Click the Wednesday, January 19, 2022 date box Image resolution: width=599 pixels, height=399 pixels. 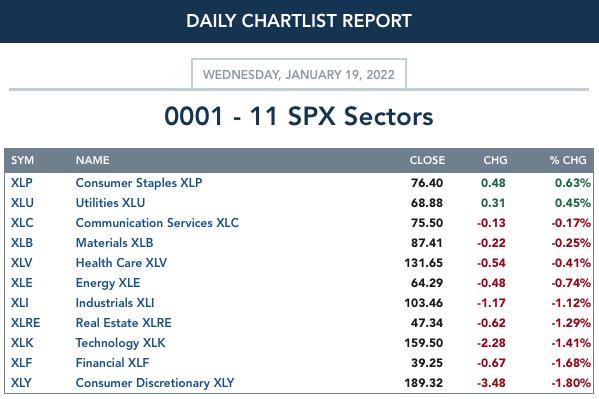click(299, 74)
